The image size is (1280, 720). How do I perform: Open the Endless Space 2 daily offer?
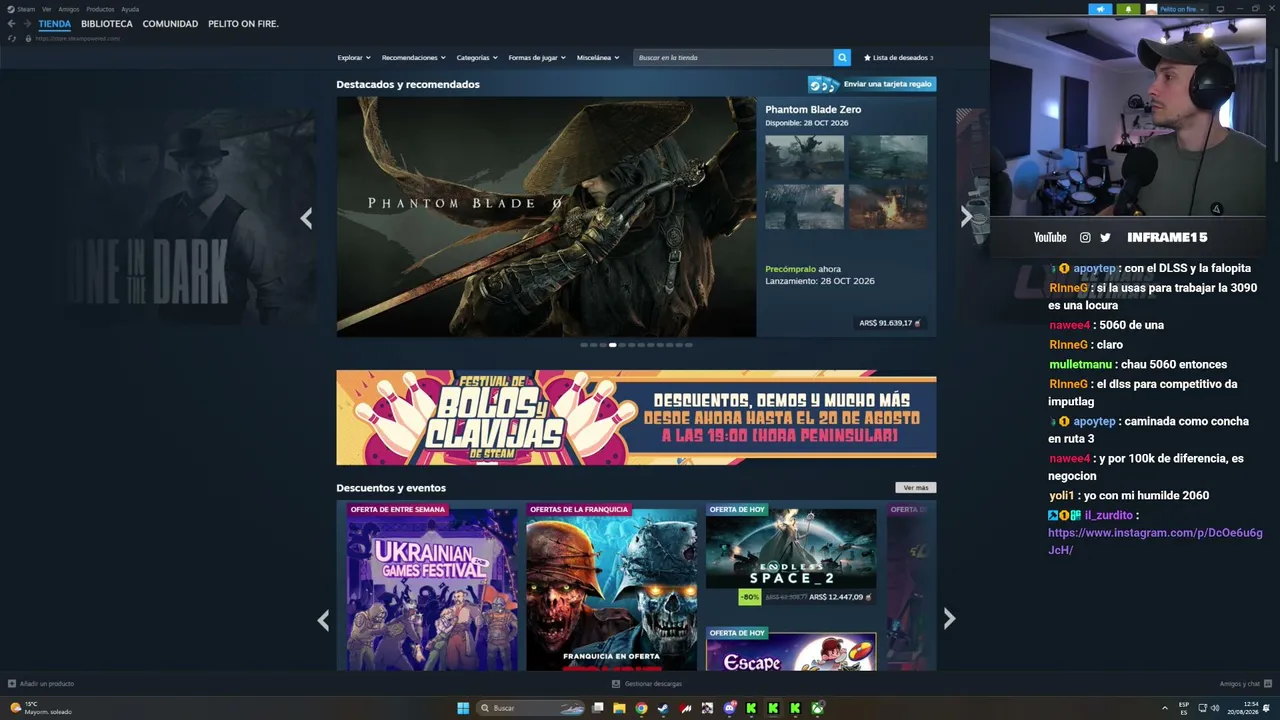[791, 555]
